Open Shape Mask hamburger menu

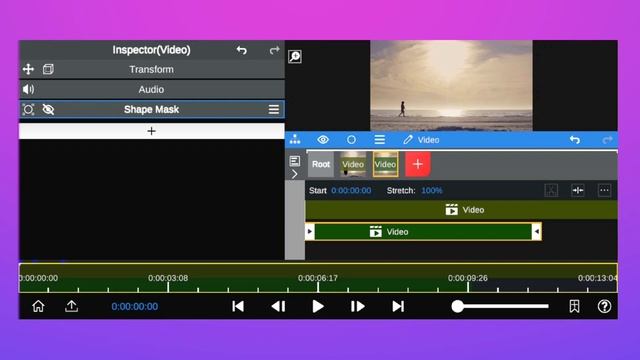pos(274,109)
